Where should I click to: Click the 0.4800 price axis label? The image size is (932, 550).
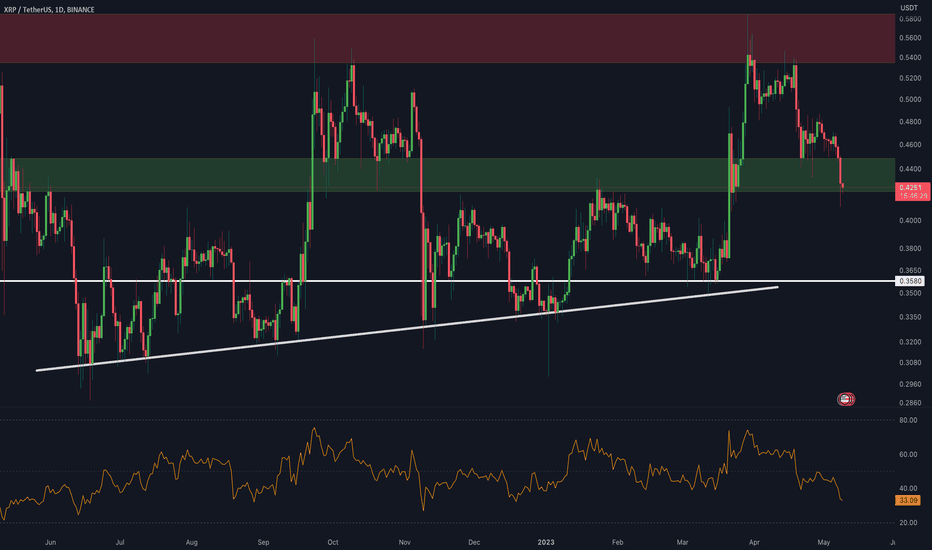(x=910, y=122)
